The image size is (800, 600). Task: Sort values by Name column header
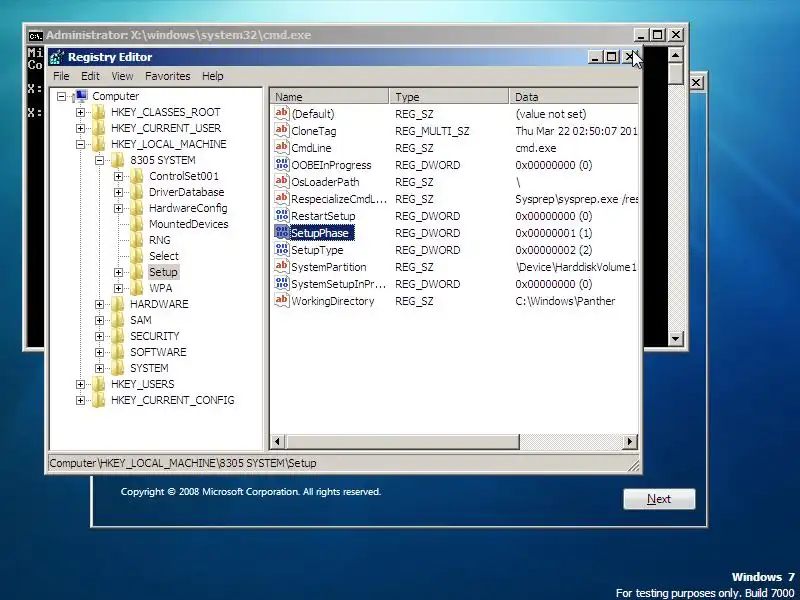point(329,96)
